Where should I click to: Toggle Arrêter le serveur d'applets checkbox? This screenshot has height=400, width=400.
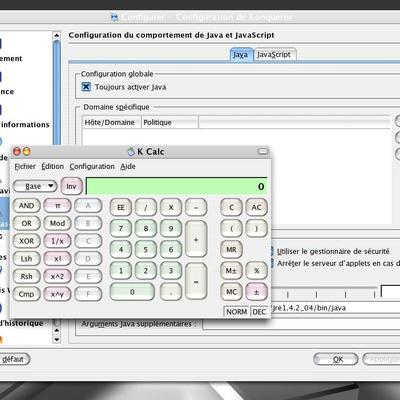click(272, 263)
